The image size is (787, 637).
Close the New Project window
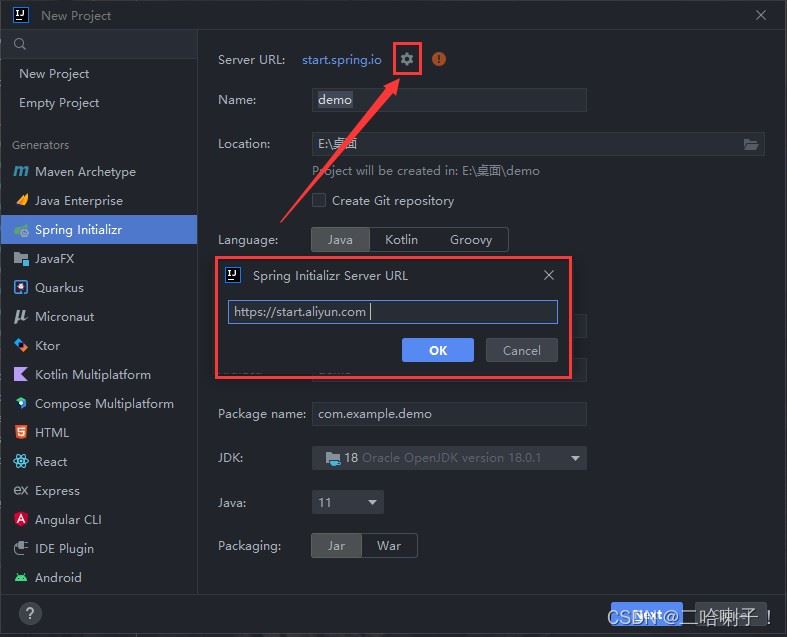click(760, 16)
